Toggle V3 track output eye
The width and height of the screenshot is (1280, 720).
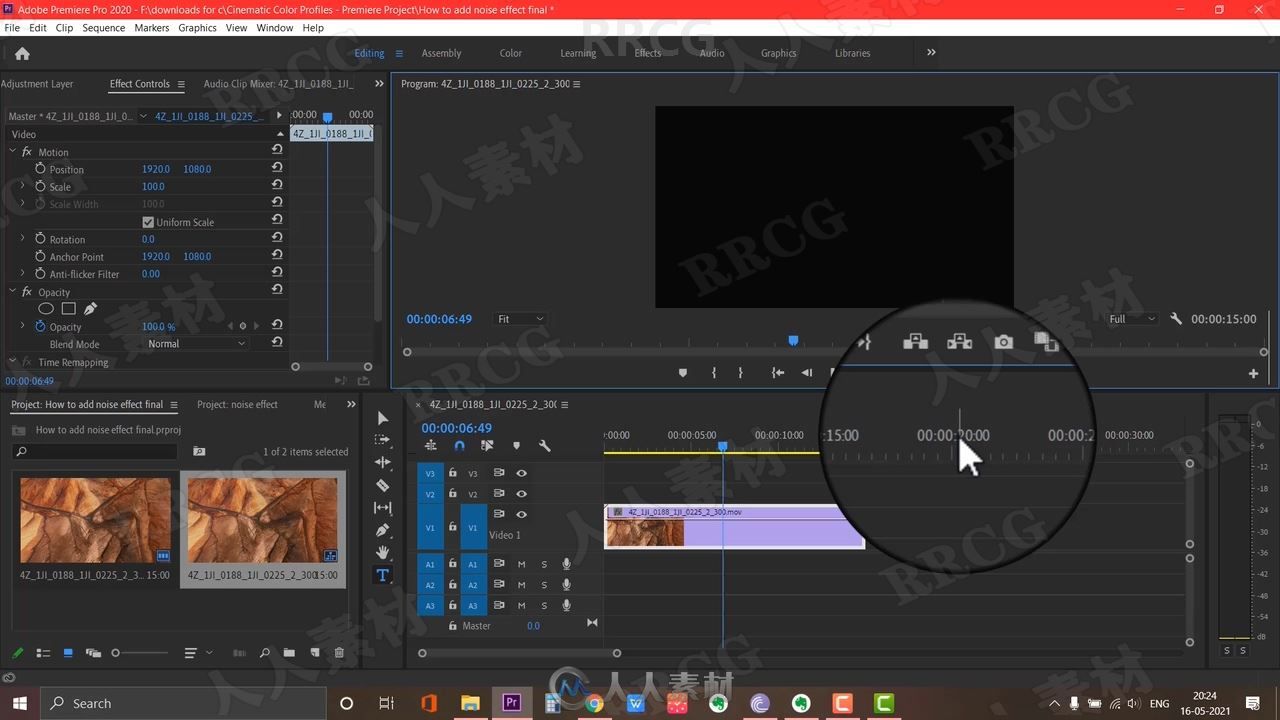pyautogui.click(x=521, y=473)
